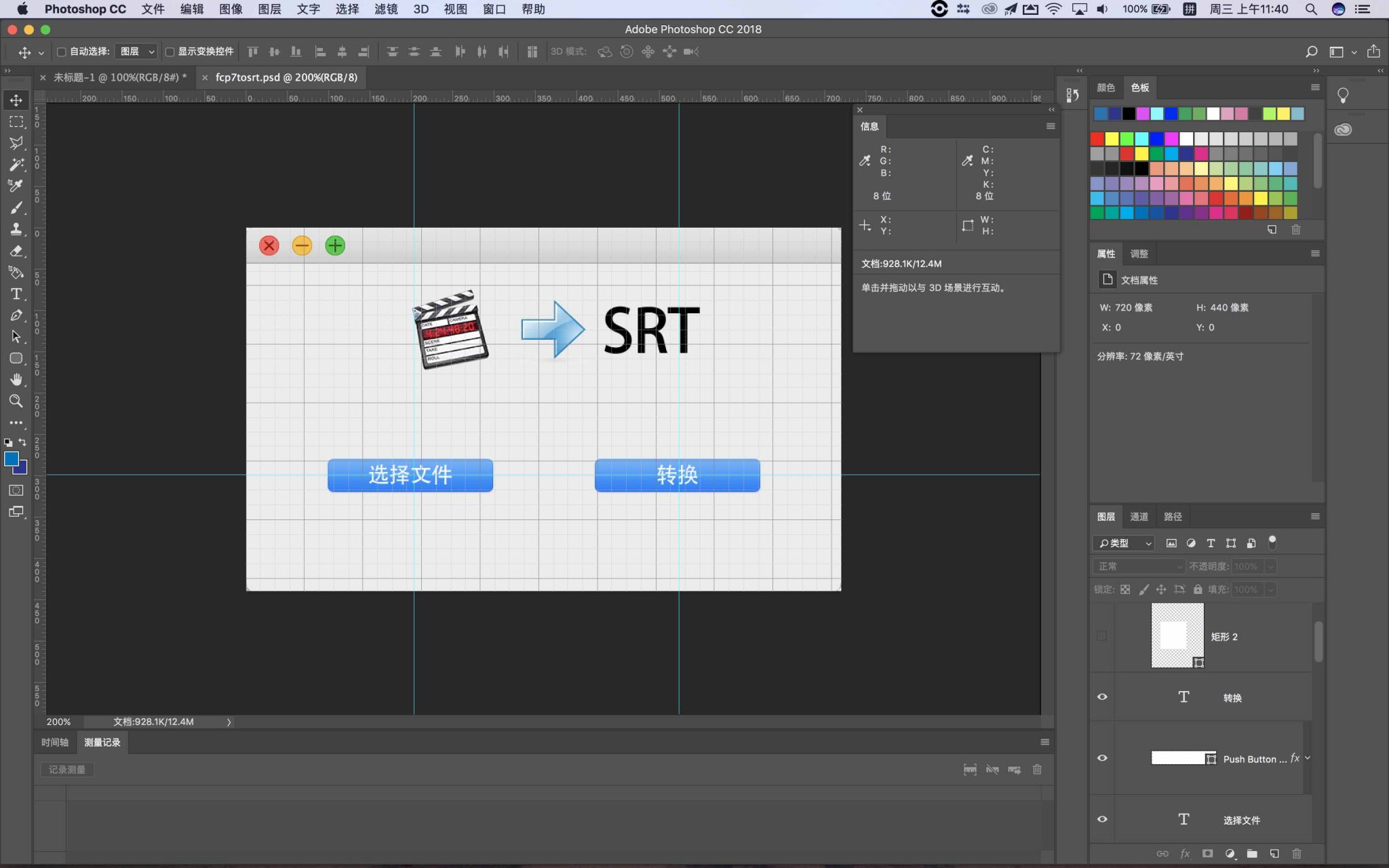The height and width of the screenshot is (868, 1389).
Task: Toggle 显示变换控件 checkbox
Action: (170, 52)
